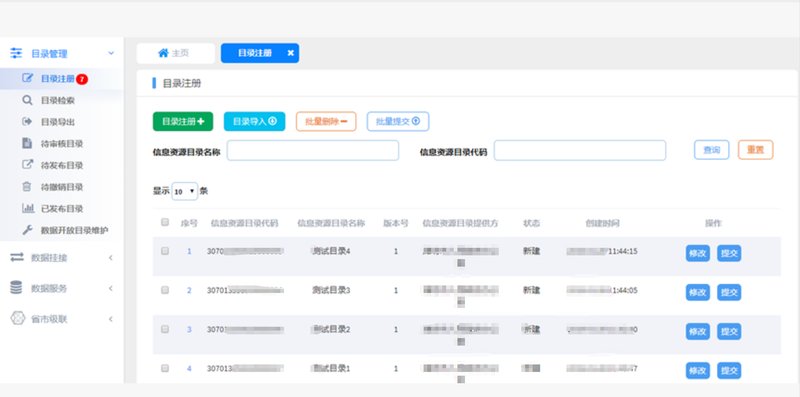Click the 待发布目录 external-link icon

point(28,165)
